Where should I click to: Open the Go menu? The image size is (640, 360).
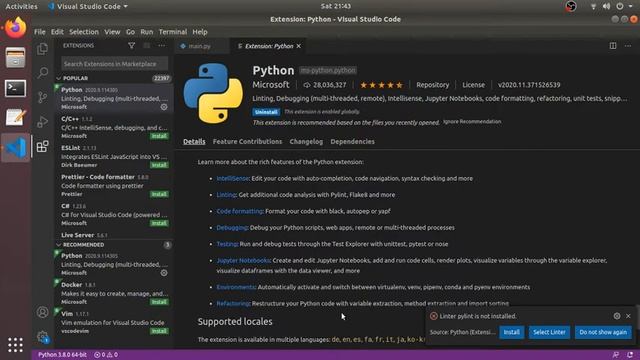coord(130,32)
